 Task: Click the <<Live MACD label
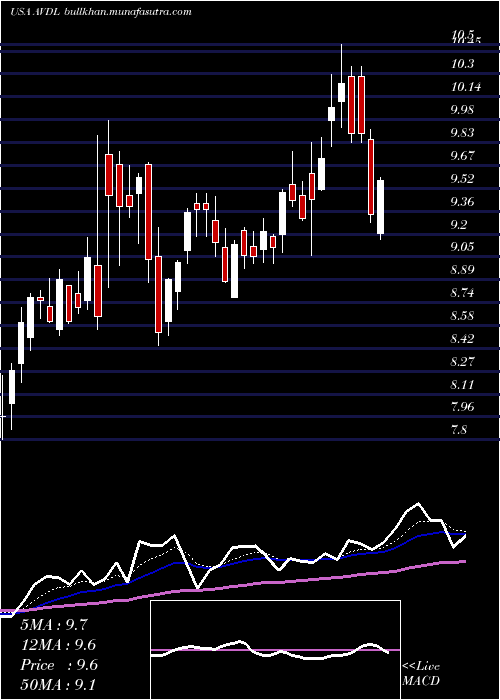pos(421,674)
